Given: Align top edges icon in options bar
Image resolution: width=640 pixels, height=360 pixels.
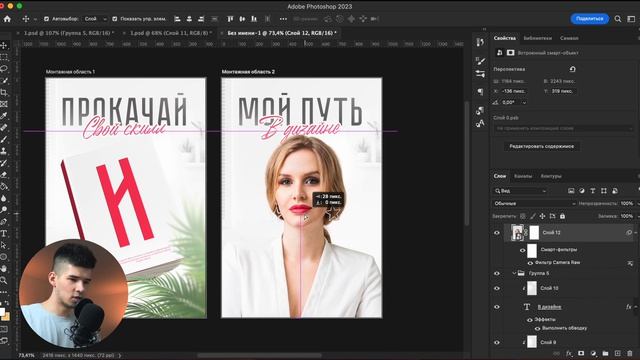Looking at the screenshot, I should pos(230,19).
